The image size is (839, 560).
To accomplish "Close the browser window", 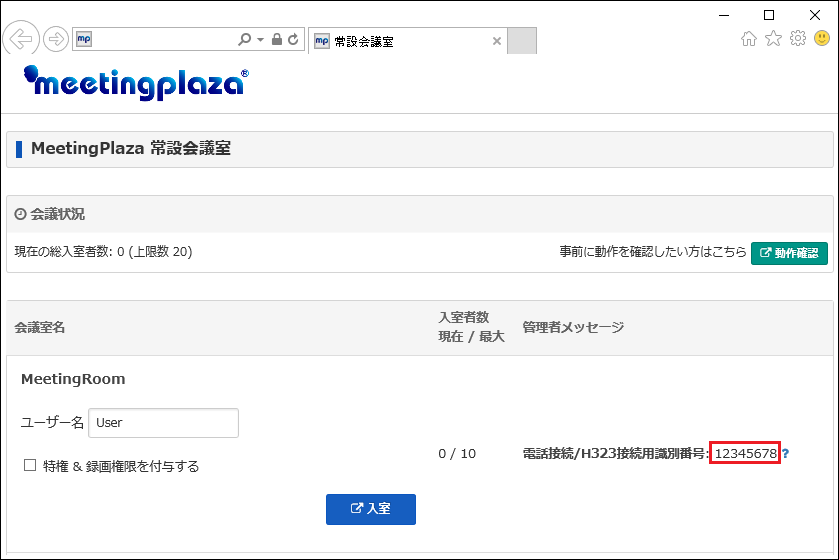I will [x=815, y=15].
